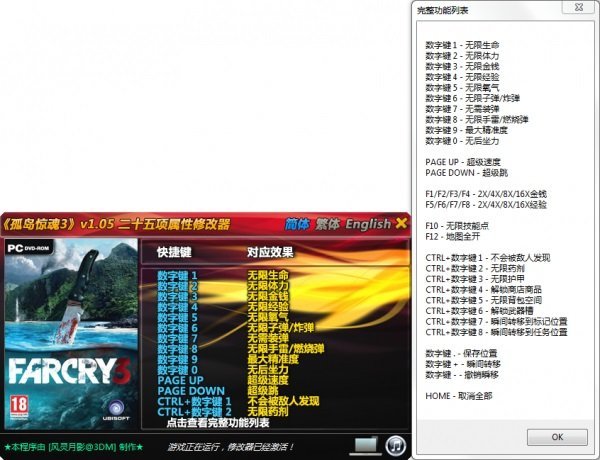This screenshot has height=460, width=600.
Task: Click CTRL+数字键 7 瞬间转移到标记位置 line
Action: pos(496,321)
